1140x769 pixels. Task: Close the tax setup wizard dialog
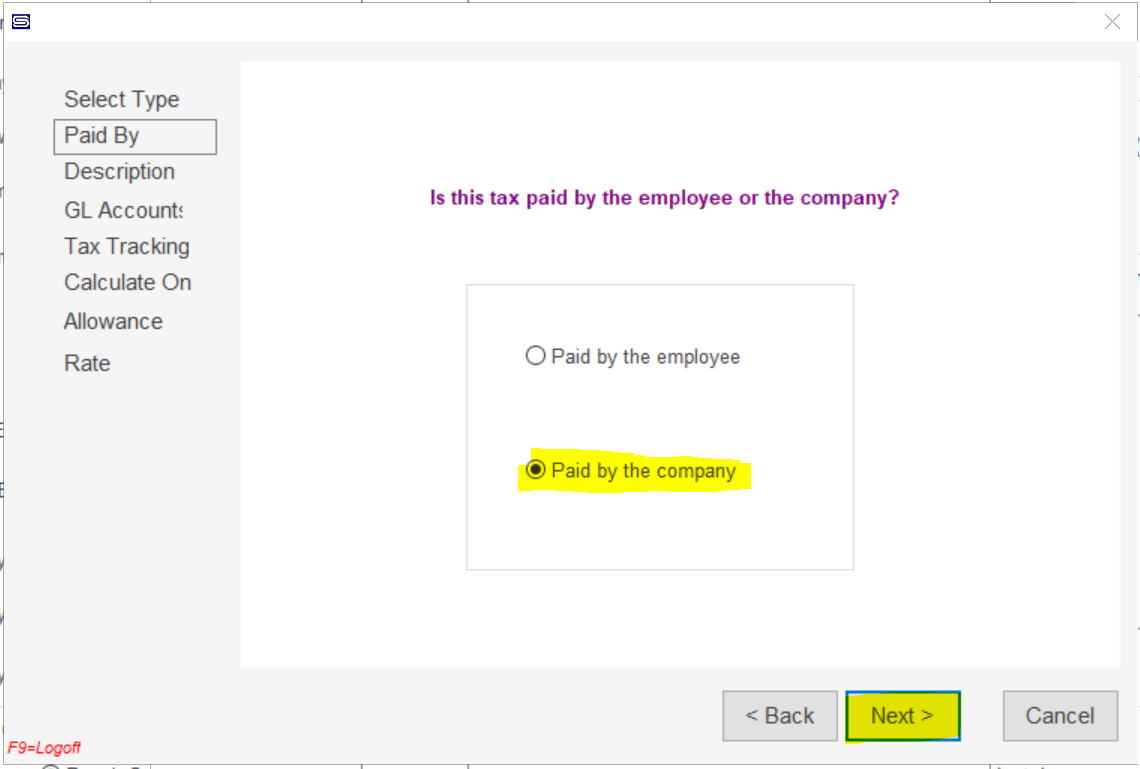click(x=1112, y=22)
